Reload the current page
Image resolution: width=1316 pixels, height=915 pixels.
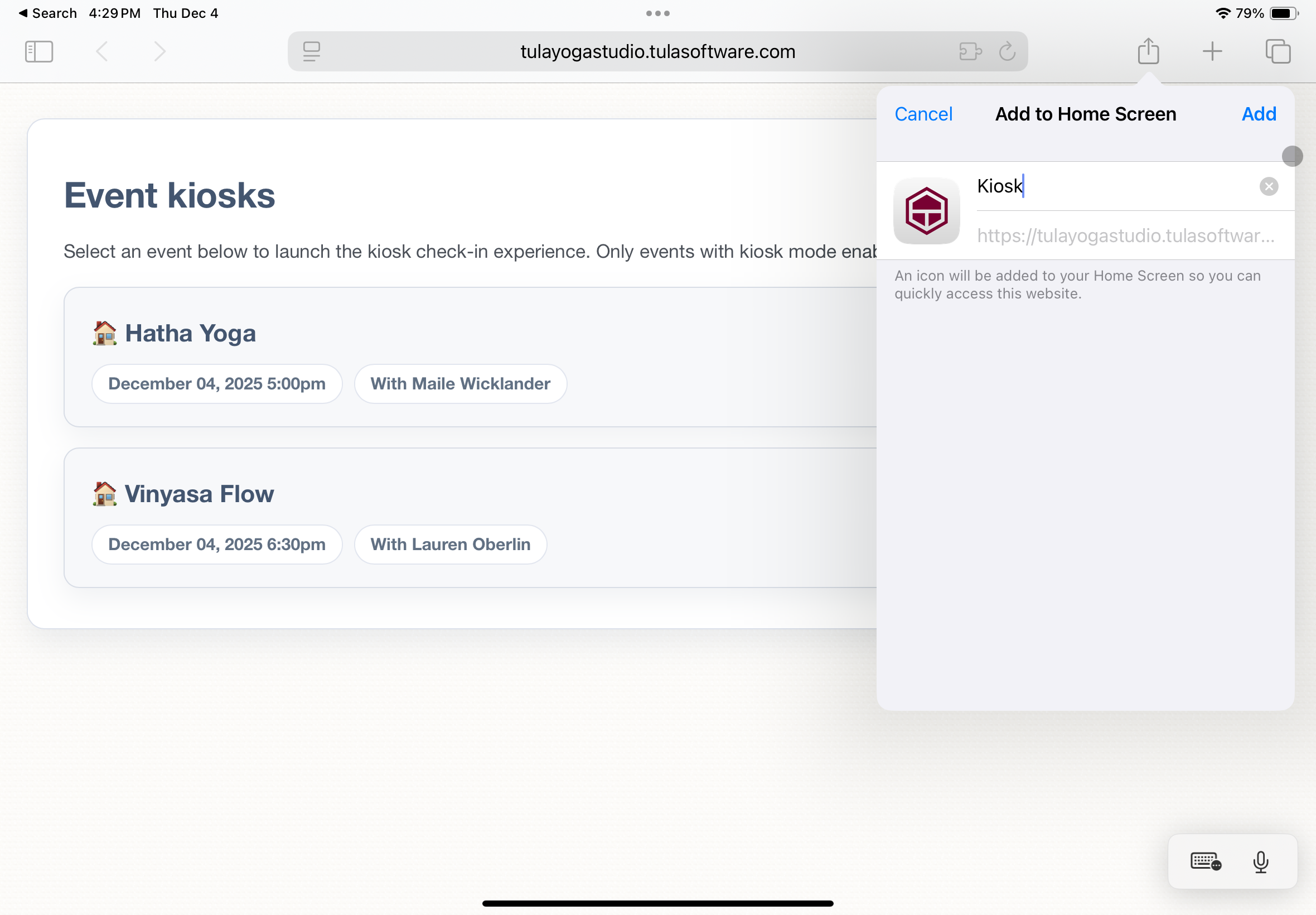(x=1007, y=51)
